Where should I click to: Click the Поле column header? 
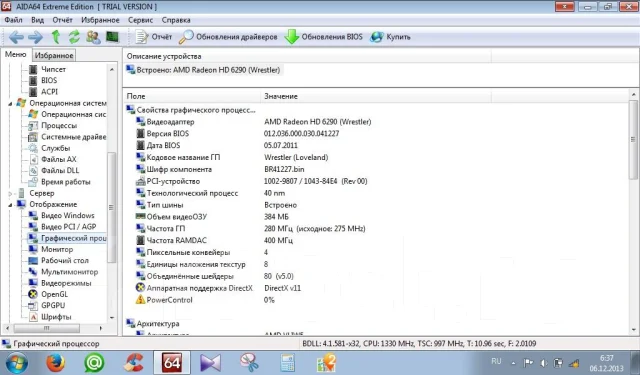pyautogui.click(x=191, y=96)
